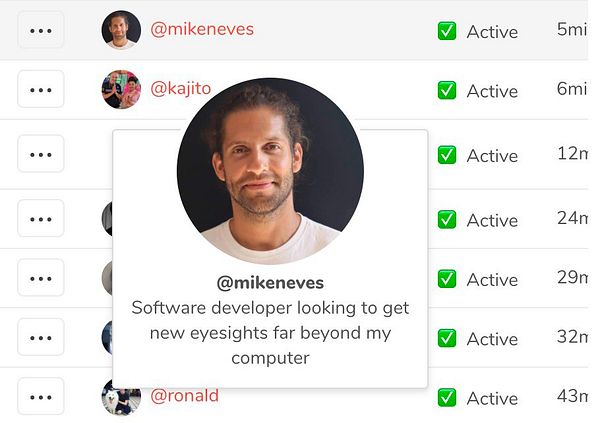Toggle the green Active checkmark for @mikeneves
600x423 pixels.
point(447,31)
